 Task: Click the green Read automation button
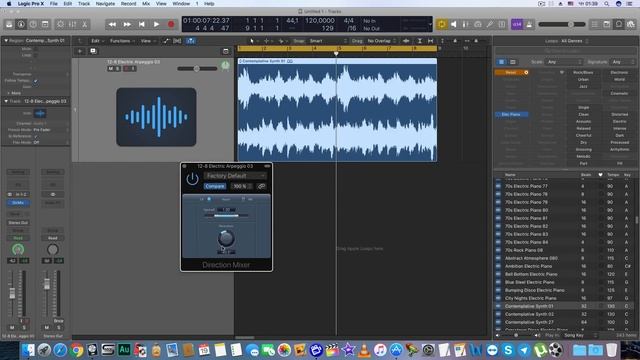[x=18, y=238]
